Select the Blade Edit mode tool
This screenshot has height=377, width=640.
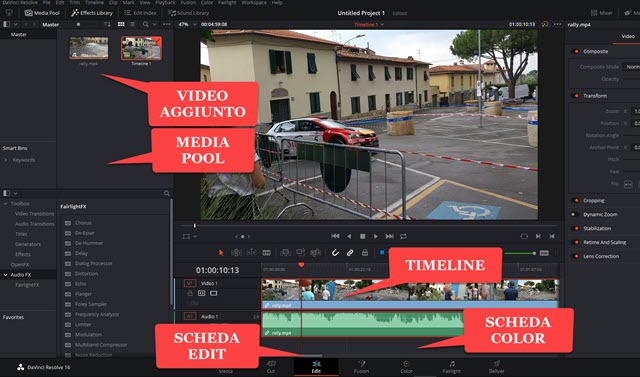pos(267,253)
